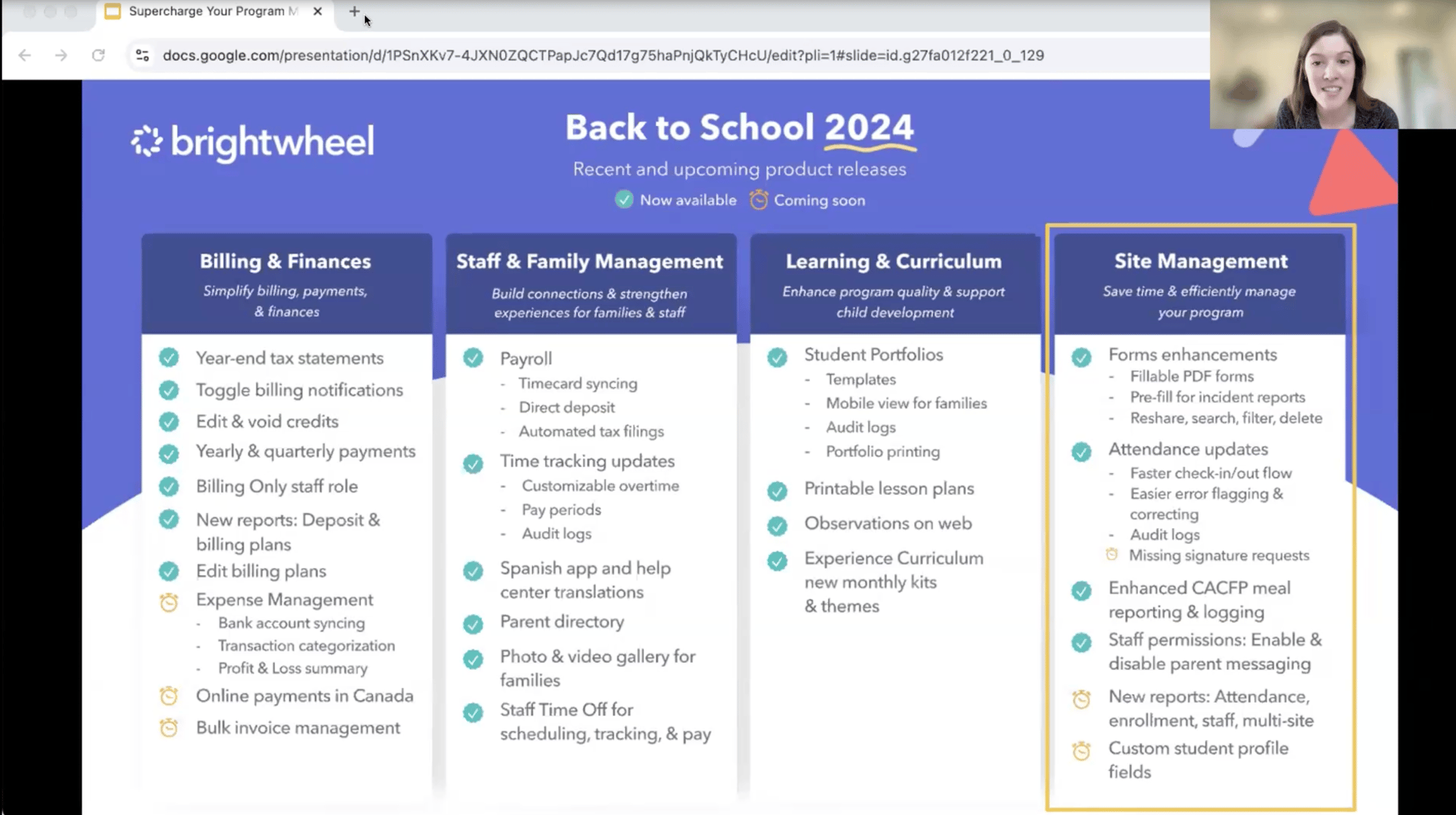Click the checkmark next to "Parent directory"
1456x815 pixels.
click(474, 624)
